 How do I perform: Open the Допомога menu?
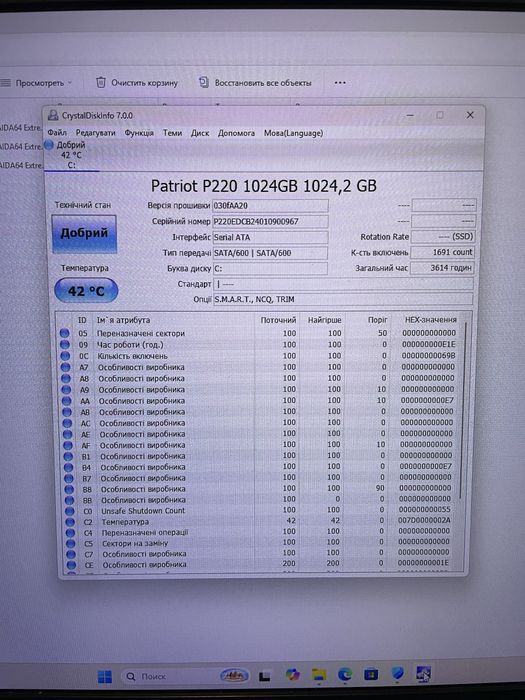pyautogui.click(x=236, y=133)
